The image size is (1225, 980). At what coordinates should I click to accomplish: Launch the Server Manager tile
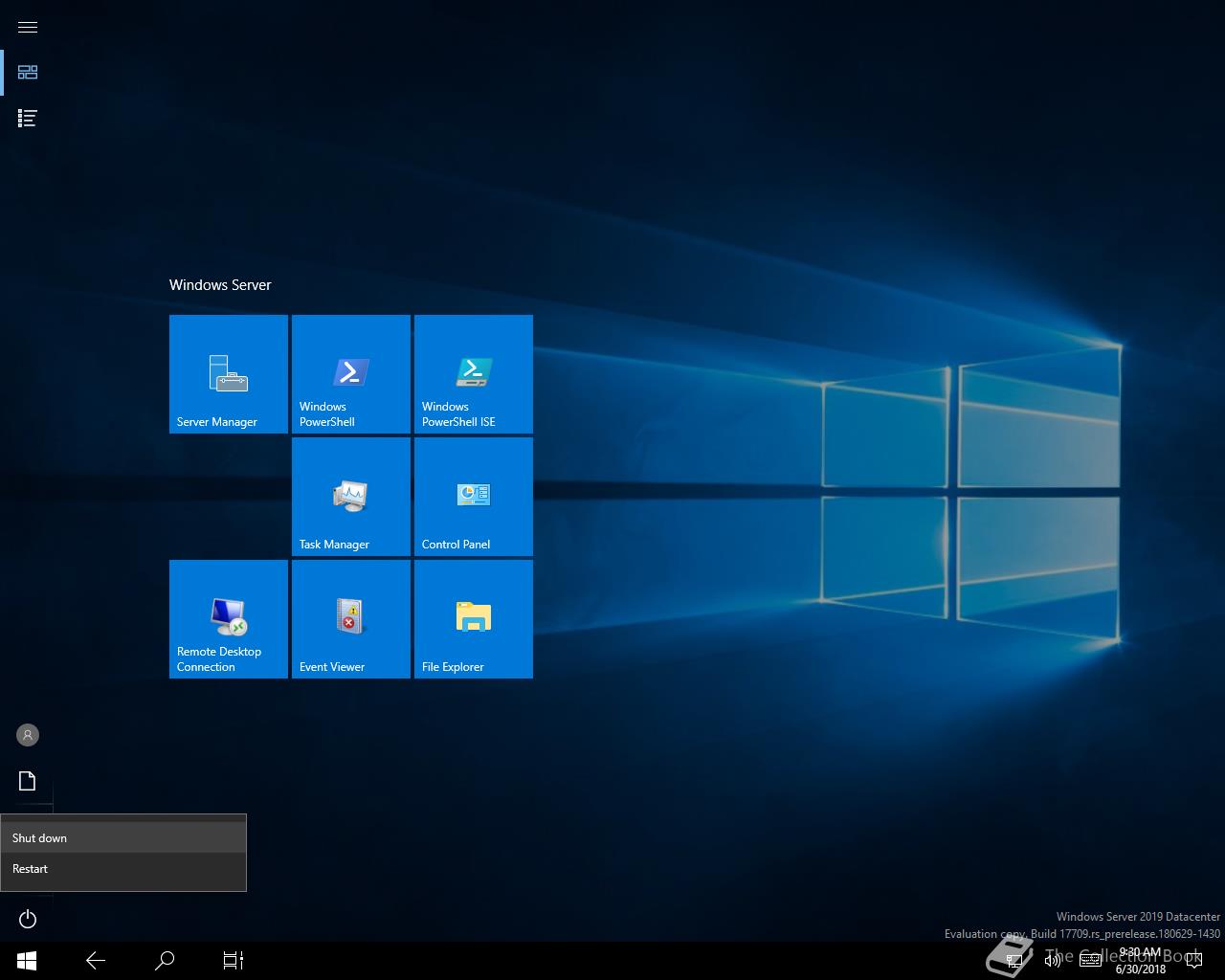tap(229, 374)
